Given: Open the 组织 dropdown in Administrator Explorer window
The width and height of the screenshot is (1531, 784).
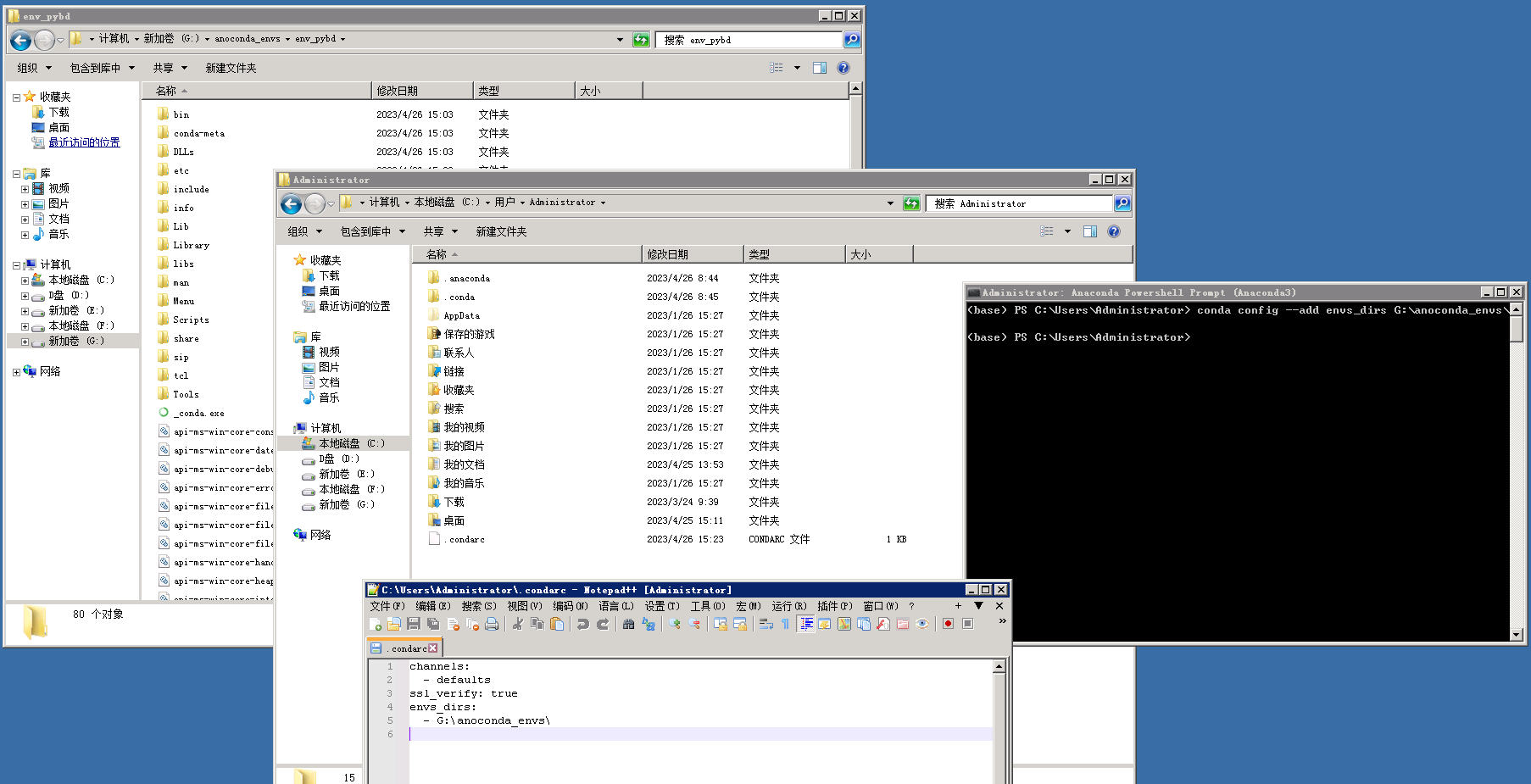Looking at the screenshot, I should coord(304,231).
